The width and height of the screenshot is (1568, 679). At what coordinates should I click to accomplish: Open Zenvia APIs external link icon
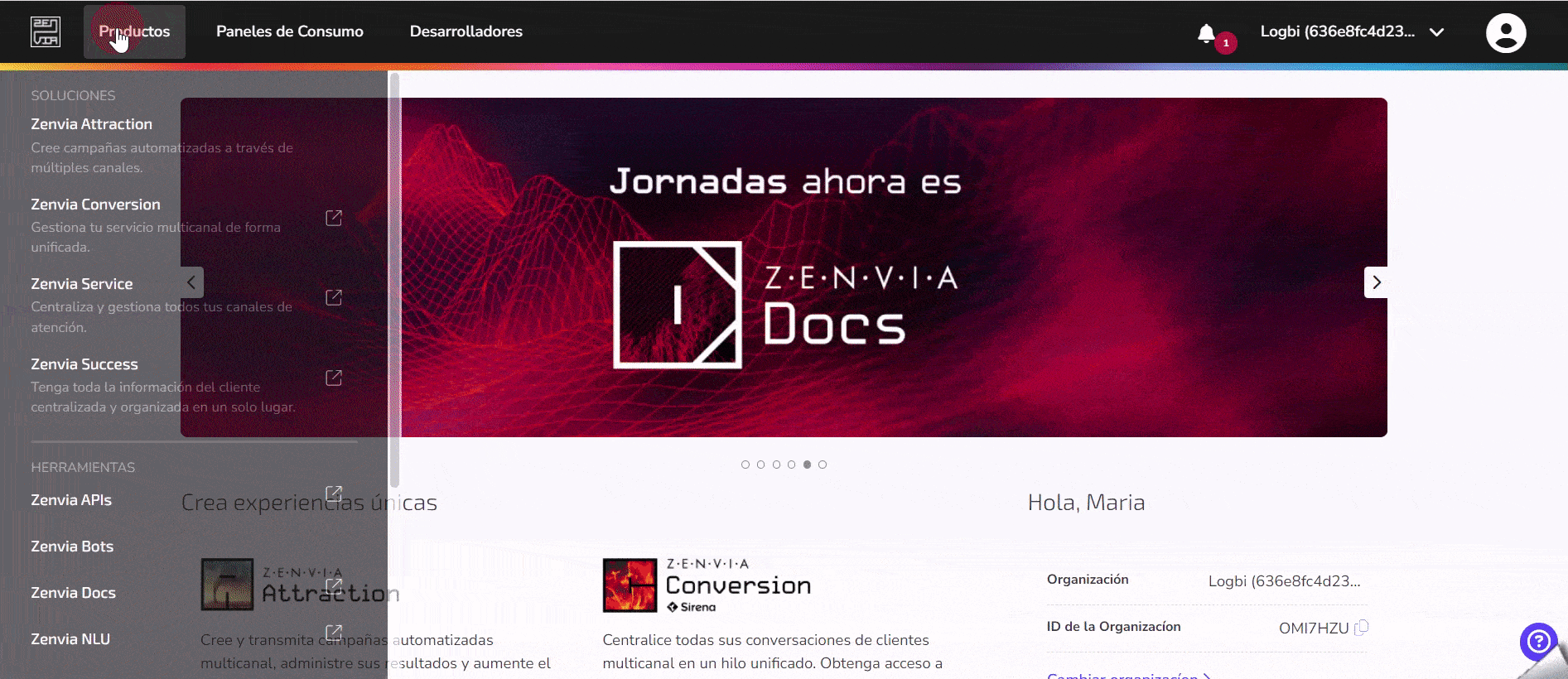coord(334,494)
